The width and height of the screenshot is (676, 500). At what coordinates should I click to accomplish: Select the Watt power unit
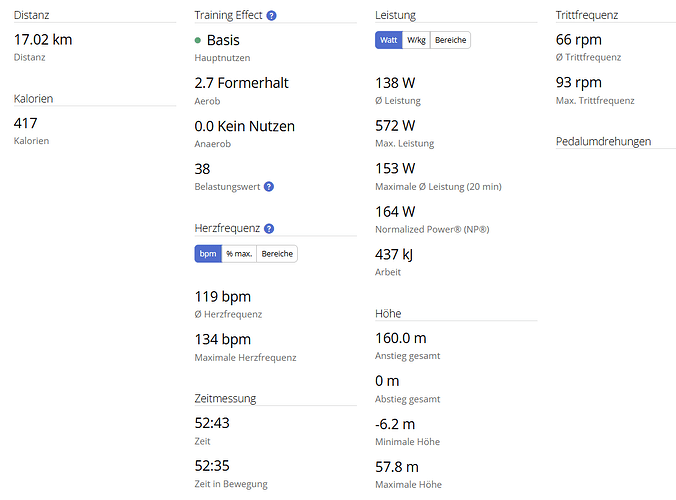tap(388, 40)
